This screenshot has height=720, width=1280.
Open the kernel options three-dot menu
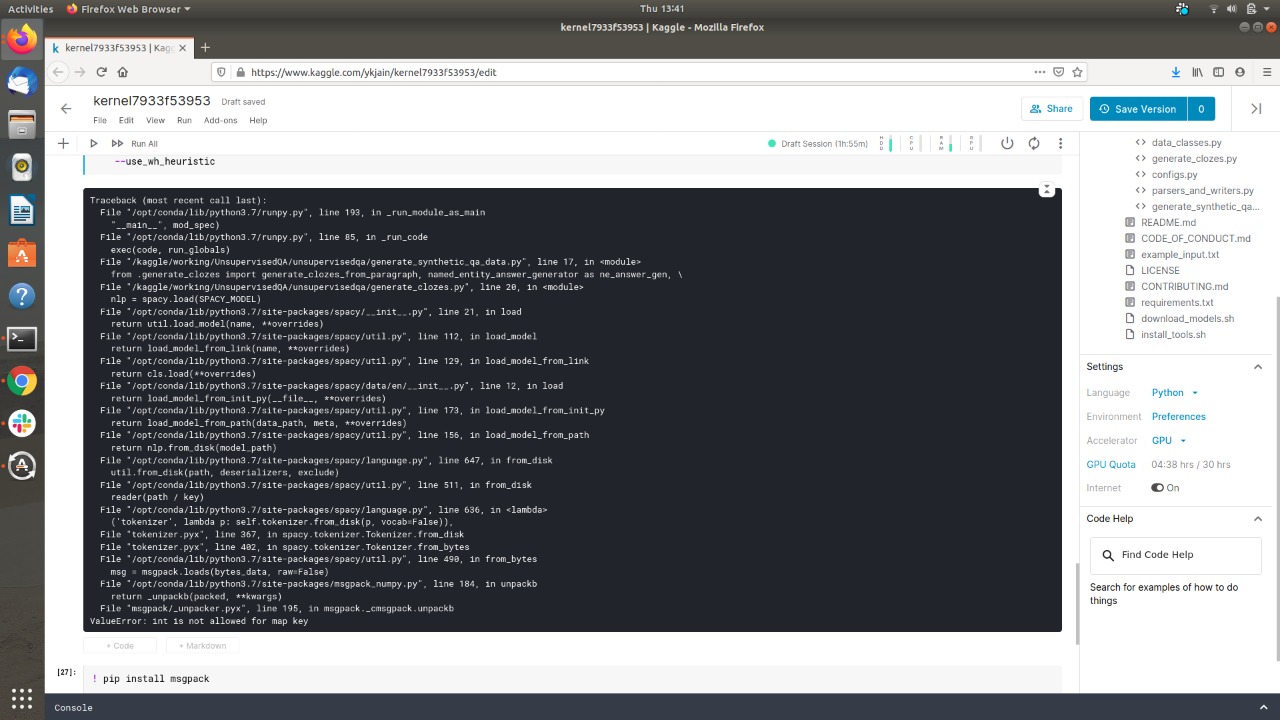(1060, 143)
